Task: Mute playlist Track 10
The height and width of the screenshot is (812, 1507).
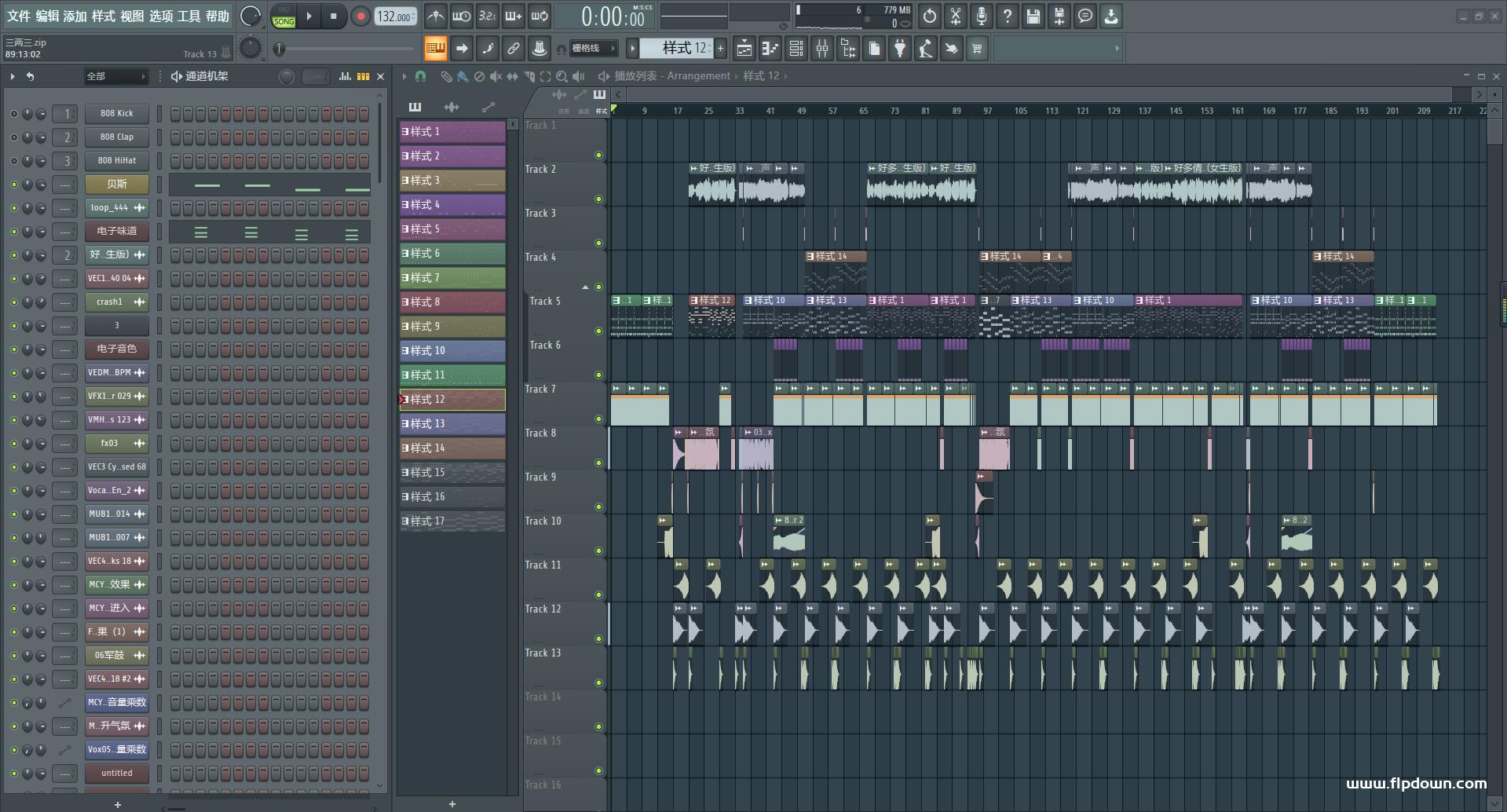Action: tap(598, 551)
